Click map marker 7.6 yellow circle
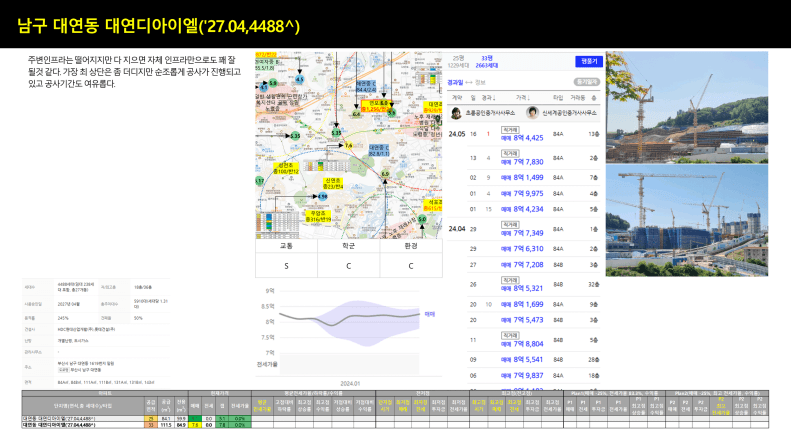Screen dimensions: 791x445 pos(348,145)
